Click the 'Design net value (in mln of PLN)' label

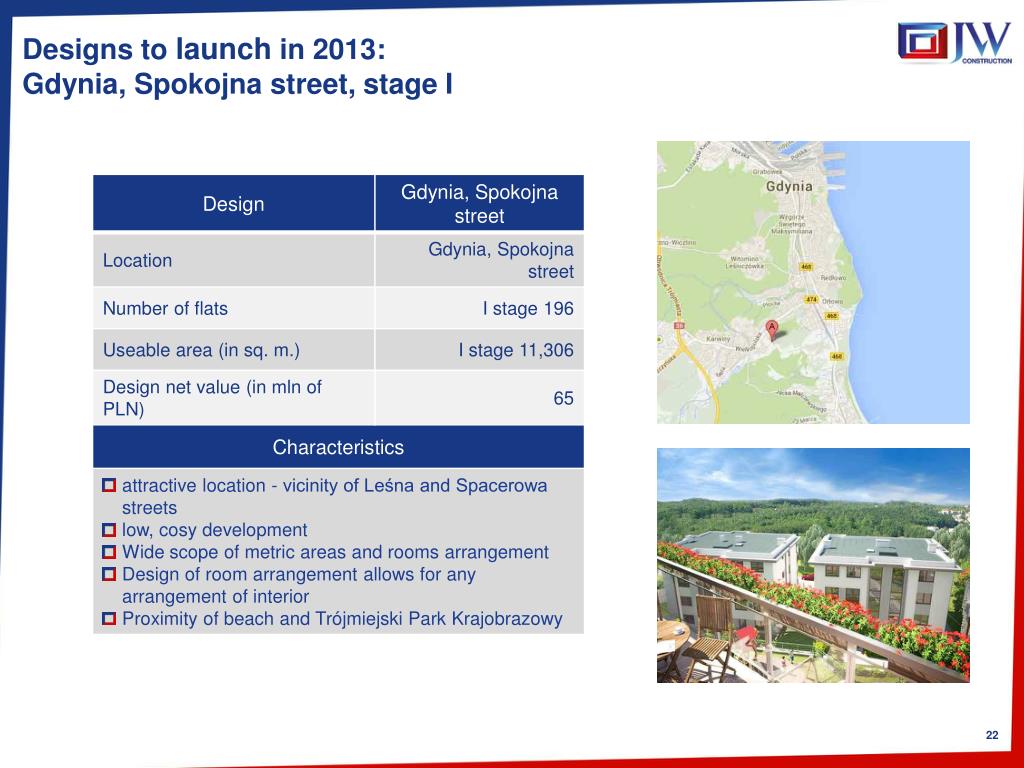pyautogui.click(x=212, y=398)
